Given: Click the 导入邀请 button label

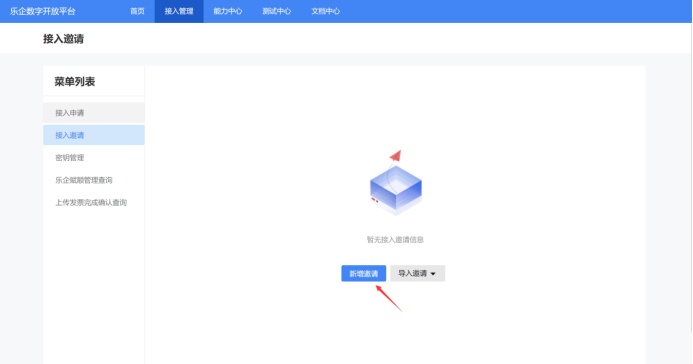Looking at the screenshot, I should (412, 273).
